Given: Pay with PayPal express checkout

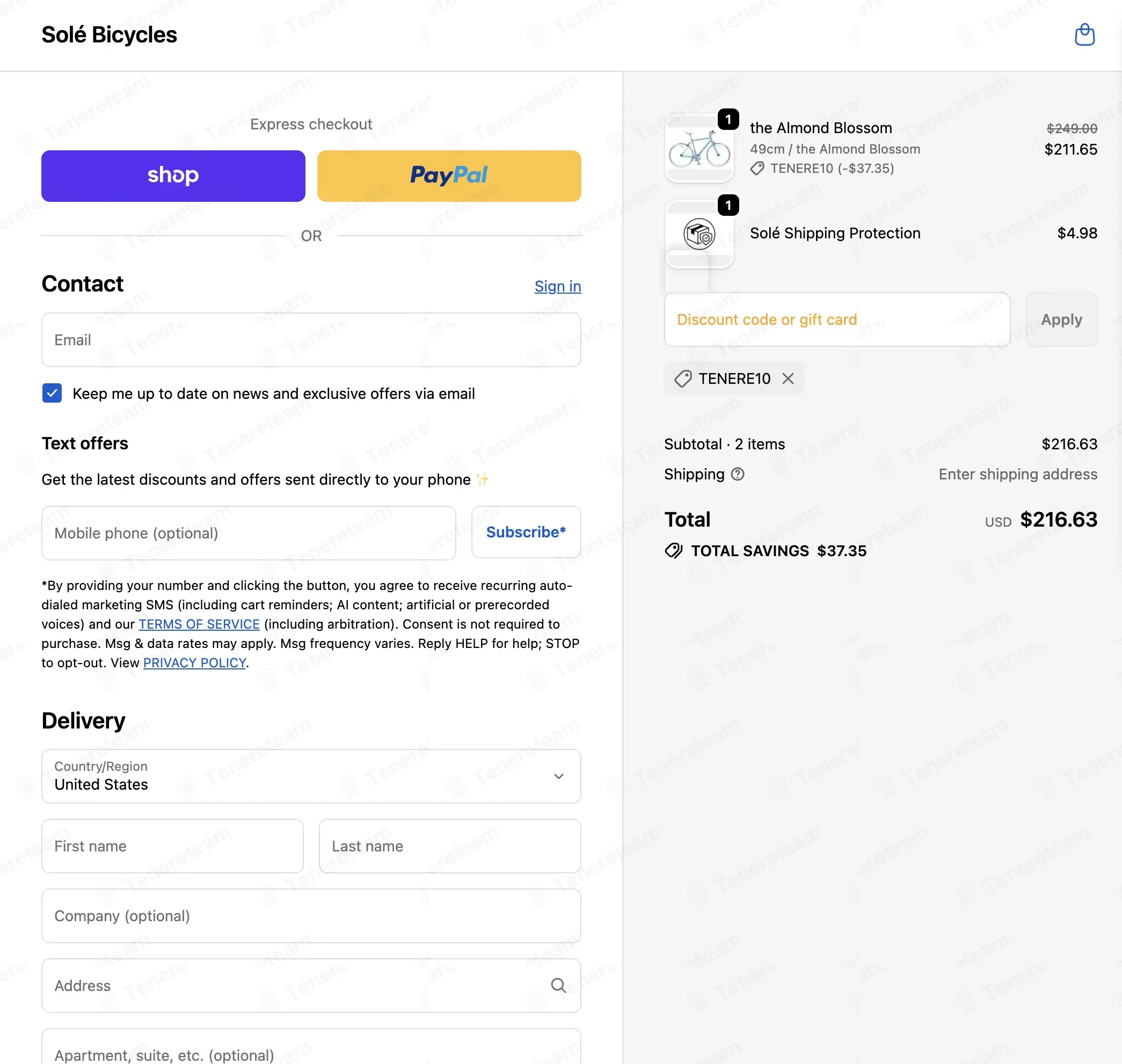Looking at the screenshot, I should click(x=449, y=176).
